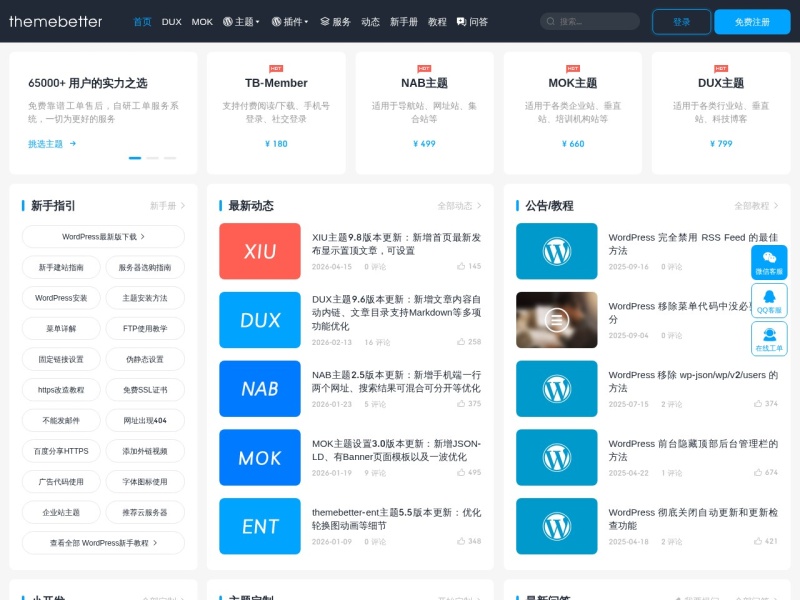
Task: Like the 隐藏顶部管理栏 post (674 thumbs-up)
Action: click(766, 472)
